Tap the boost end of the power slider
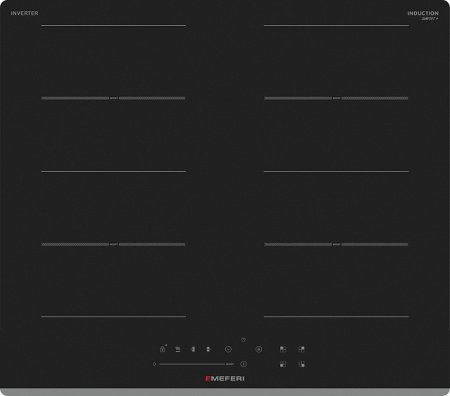The height and width of the screenshot is (396, 450). coord(230,364)
